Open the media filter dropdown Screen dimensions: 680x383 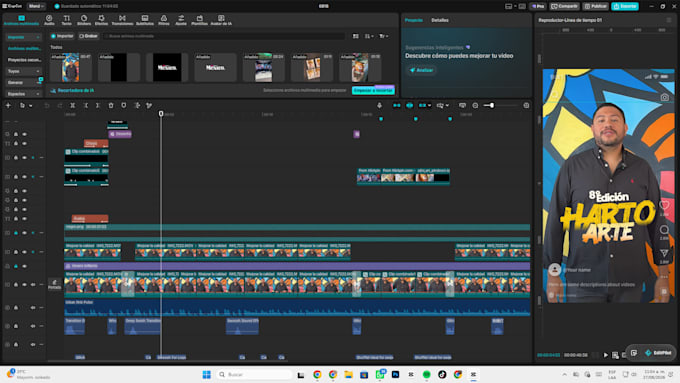pos(384,36)
